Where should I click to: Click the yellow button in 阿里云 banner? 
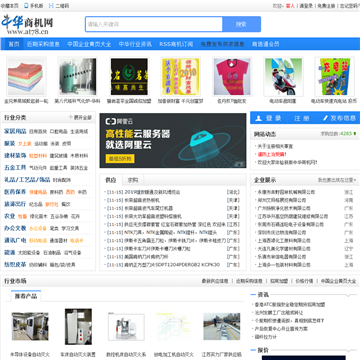[x=120, y=158]
